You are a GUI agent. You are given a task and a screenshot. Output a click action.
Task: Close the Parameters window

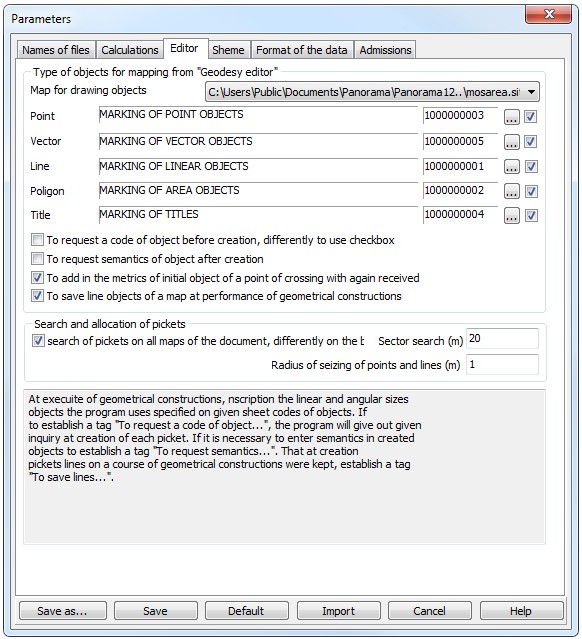[549, 14]
